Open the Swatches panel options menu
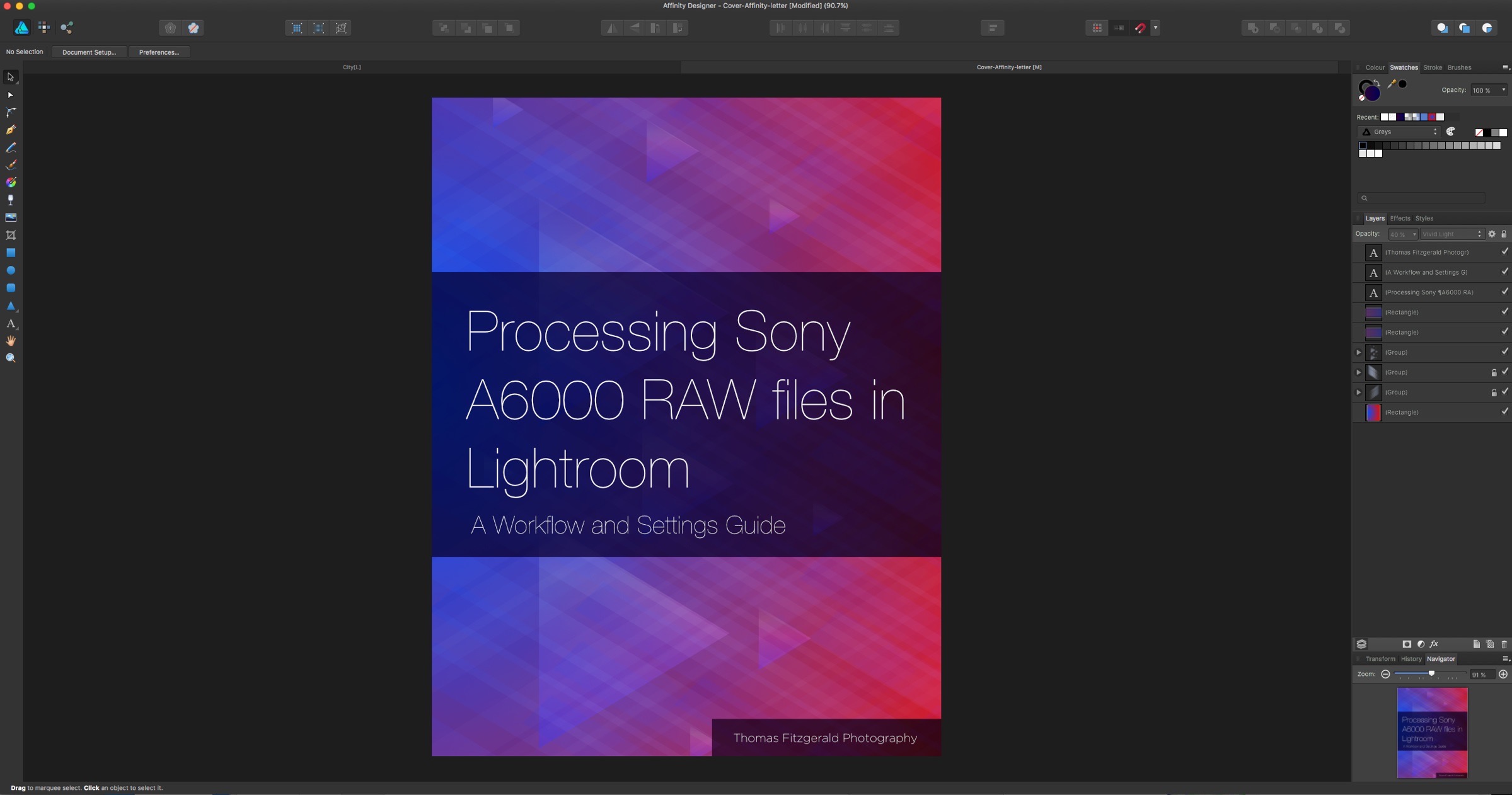 point(1506,67)
